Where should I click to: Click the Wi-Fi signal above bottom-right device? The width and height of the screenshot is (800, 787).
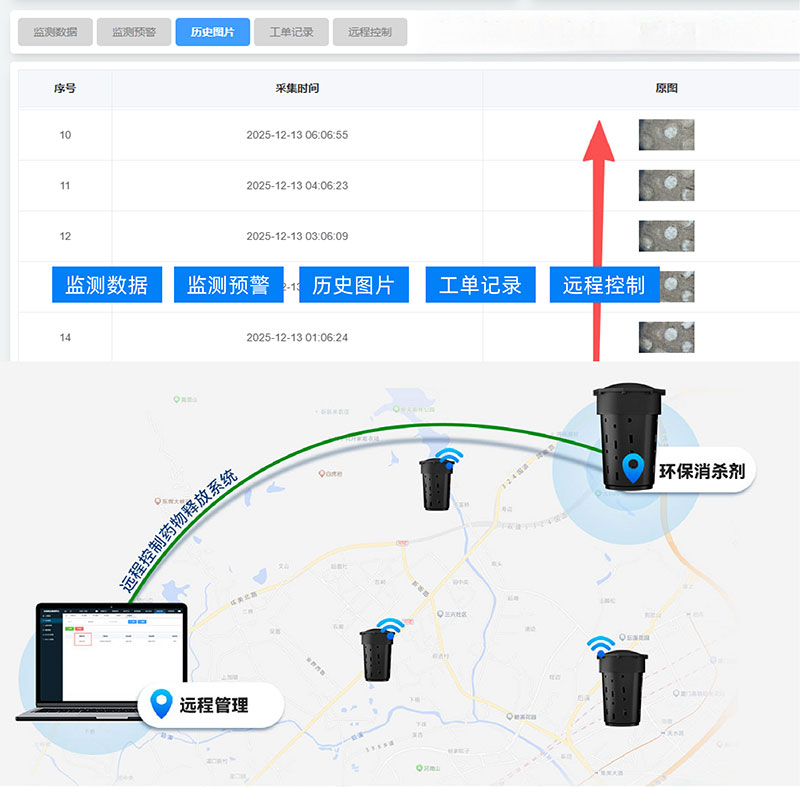tap(600, 643)
